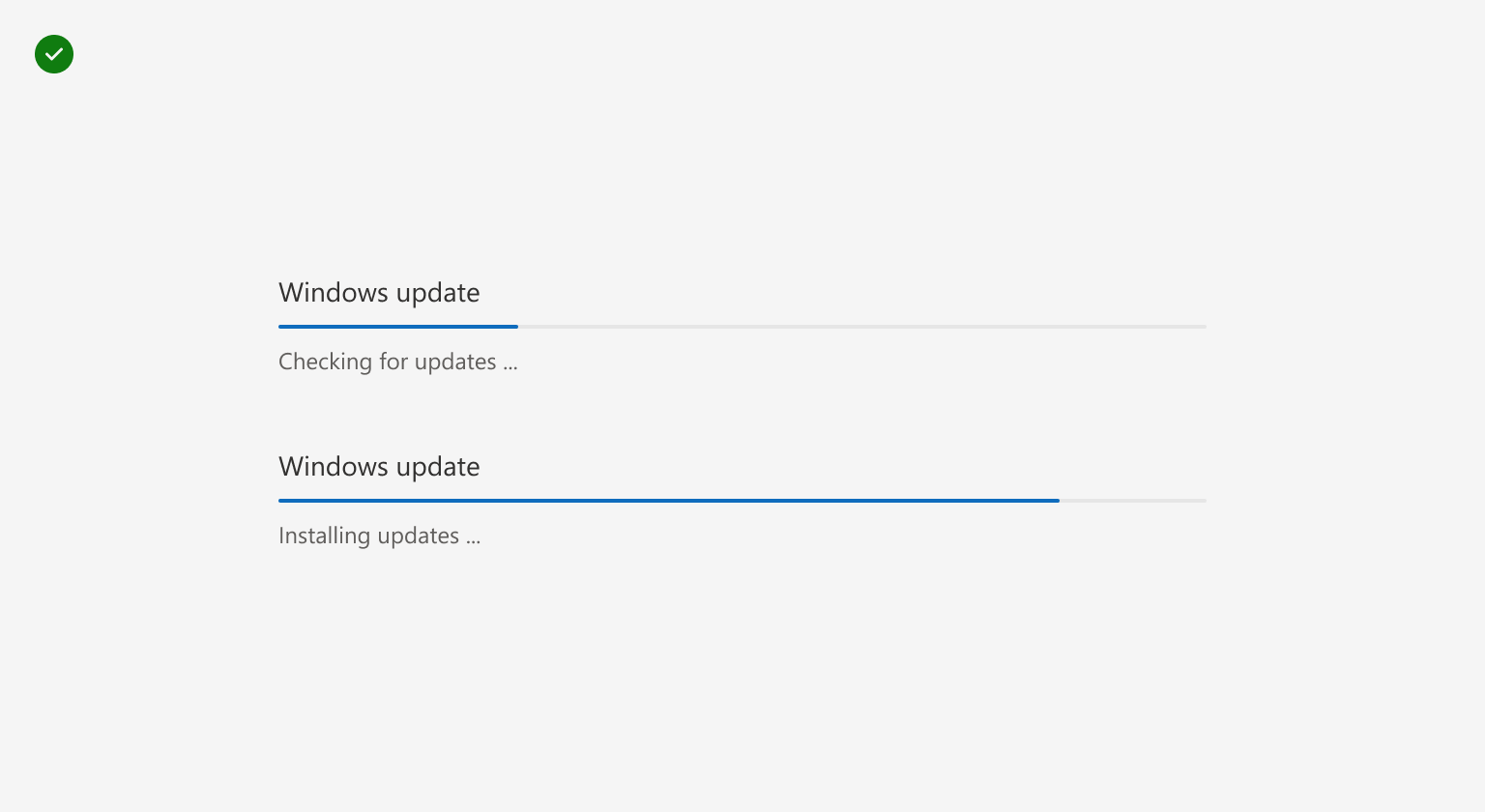1485x812 pixels.
Task: Click the very start of the Checking progress bar
Action: [x=280, y=327]
